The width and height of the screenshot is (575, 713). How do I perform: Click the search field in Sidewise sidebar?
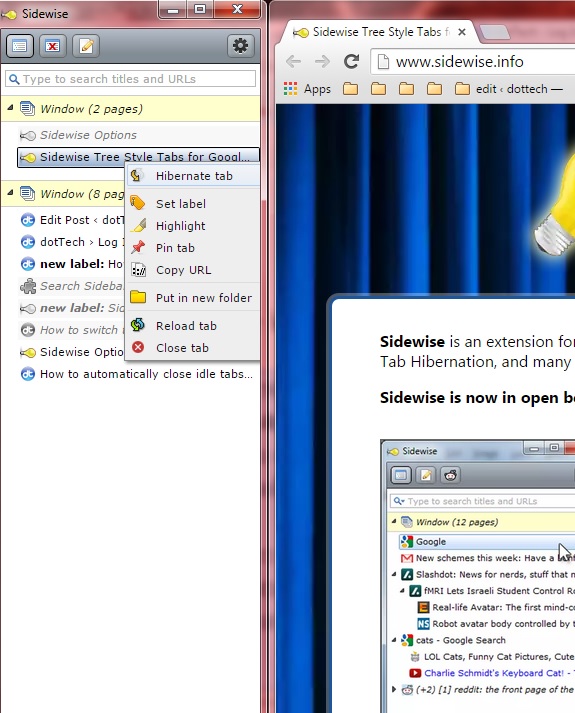tap(130, 79)
